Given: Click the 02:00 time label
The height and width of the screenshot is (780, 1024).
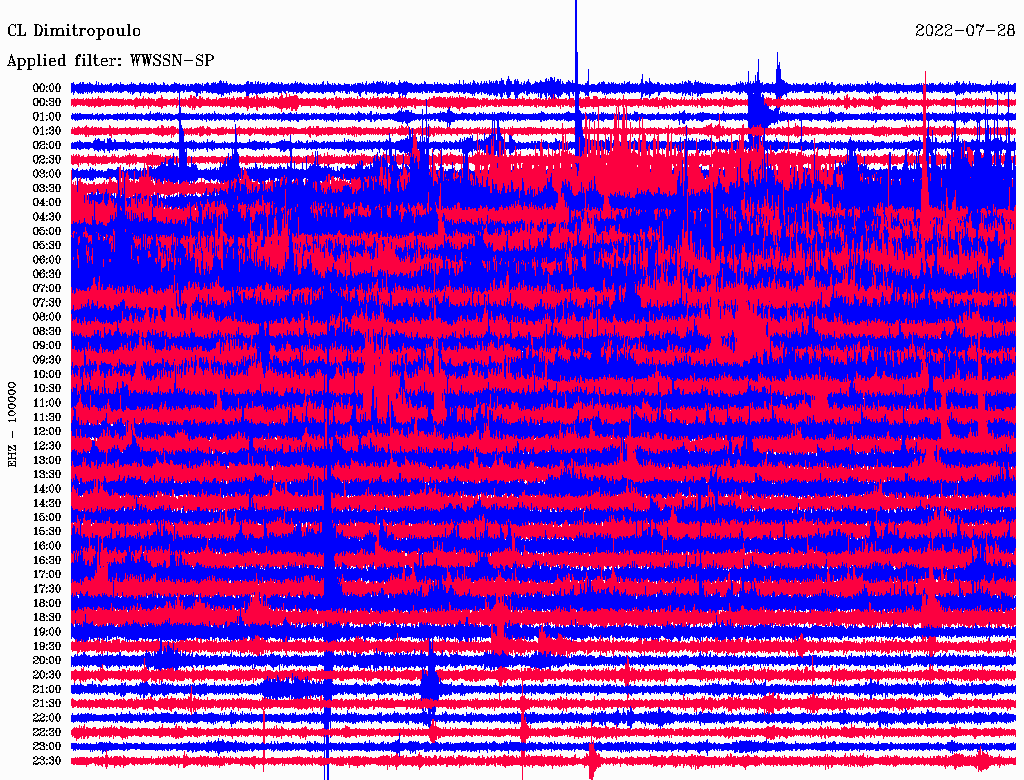Looking at the screenshot, I should pos(47,145).
